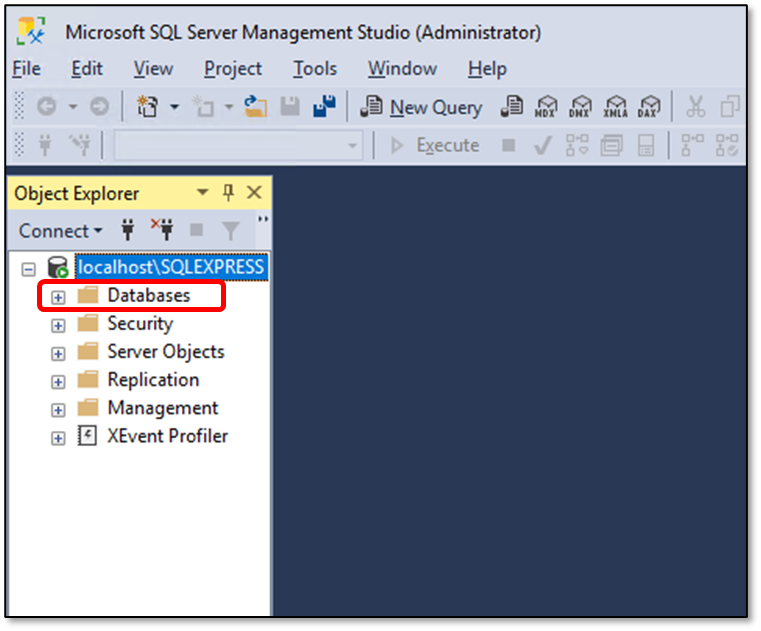Expand the Management folder
The height and width of the screenshot is (631, 761).
click(x=58, y=410)
